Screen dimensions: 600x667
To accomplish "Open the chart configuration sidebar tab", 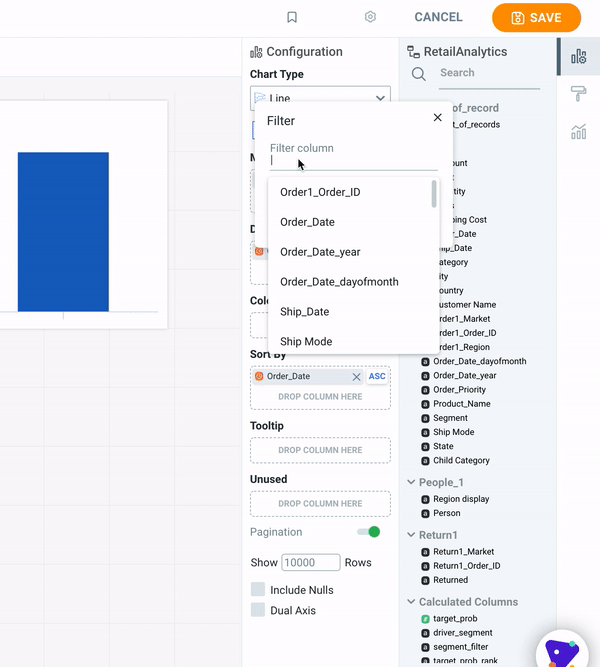I will click(579, 57).
